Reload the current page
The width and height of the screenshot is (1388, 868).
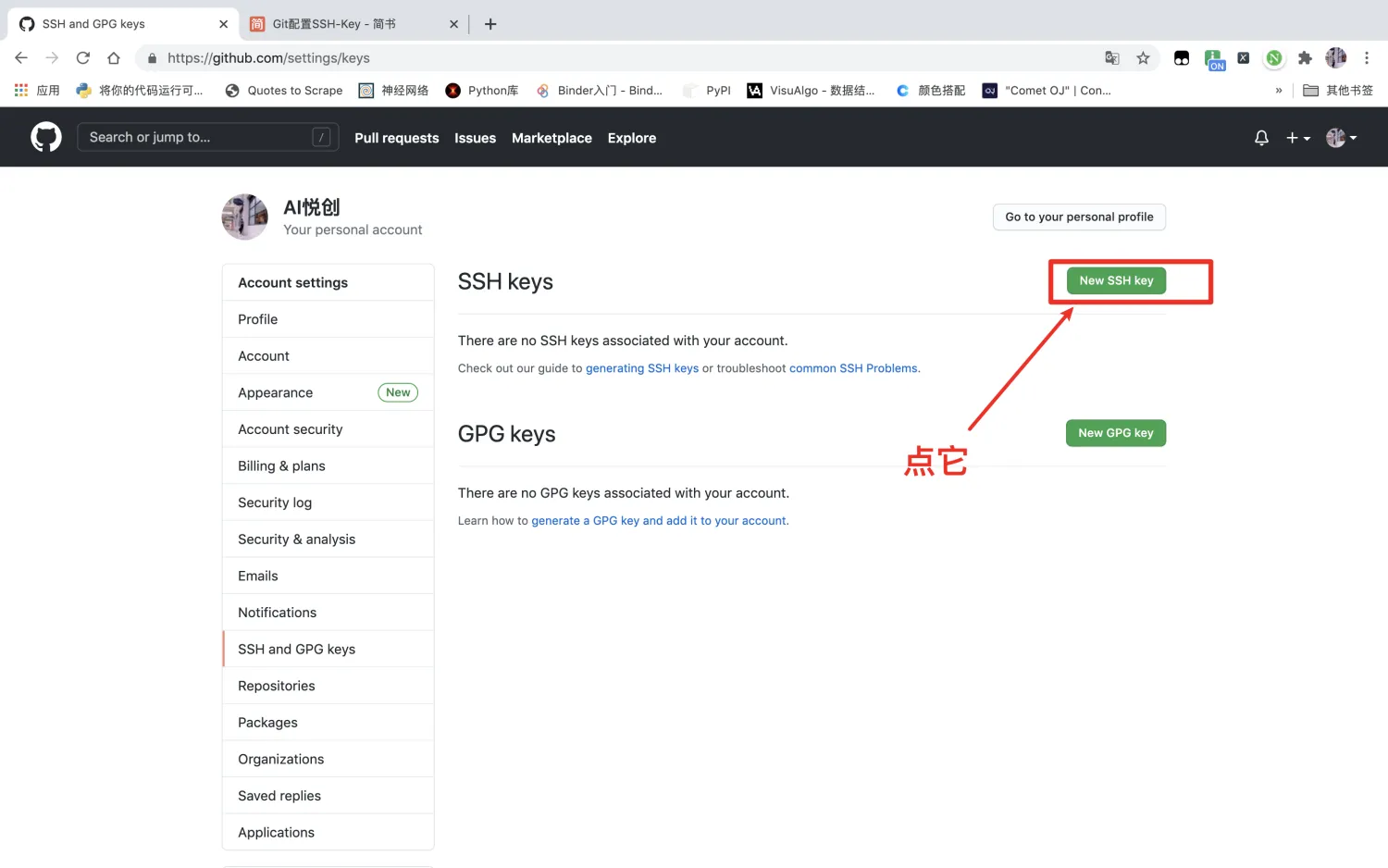click(x=83, y=58)
